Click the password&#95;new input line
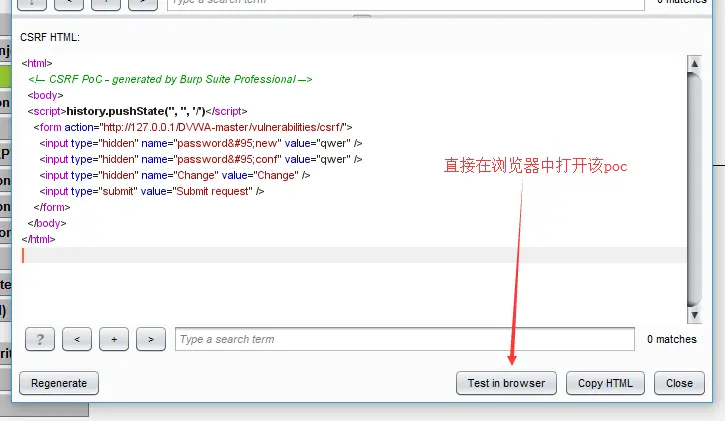Image resolution: width=725 pixels, height=421 pixels. pos(201,143)
